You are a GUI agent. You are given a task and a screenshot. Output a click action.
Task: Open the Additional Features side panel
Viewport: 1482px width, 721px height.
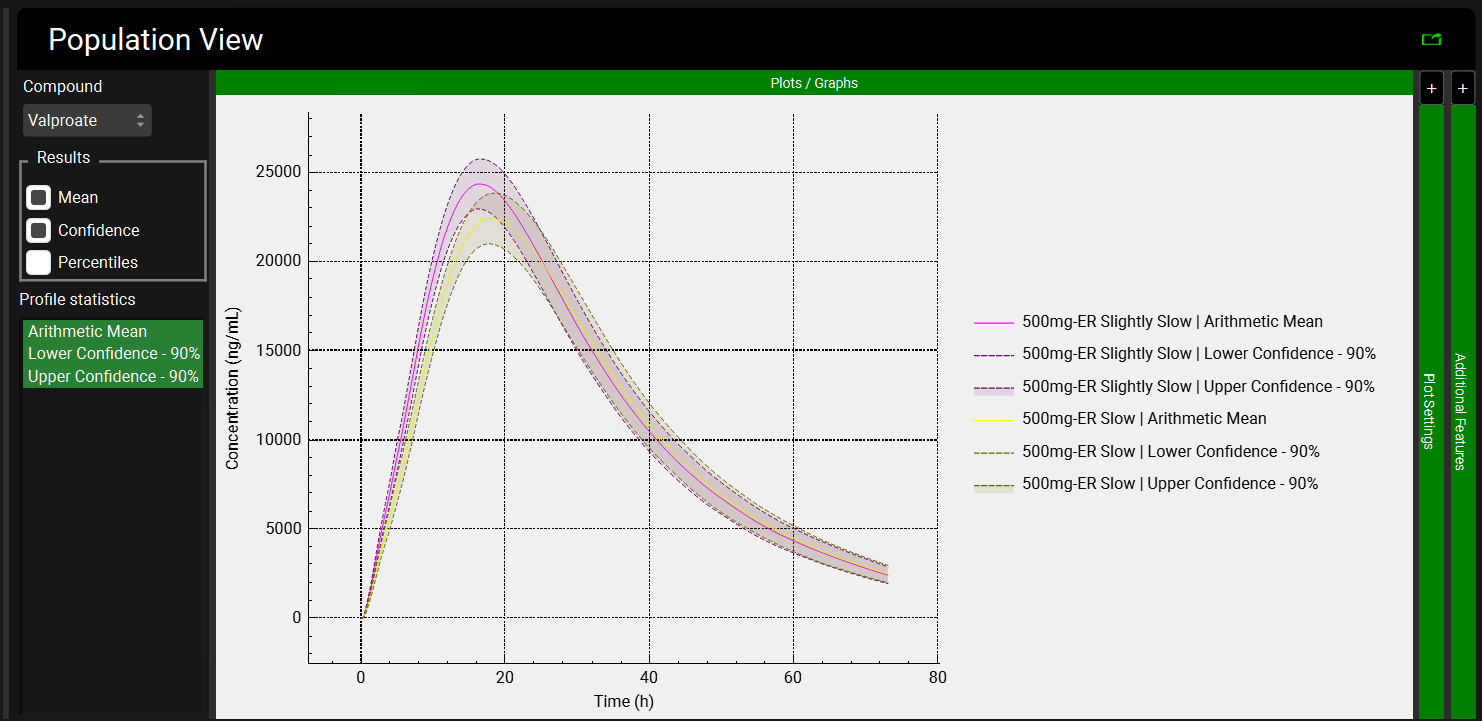pos(1463,410)
